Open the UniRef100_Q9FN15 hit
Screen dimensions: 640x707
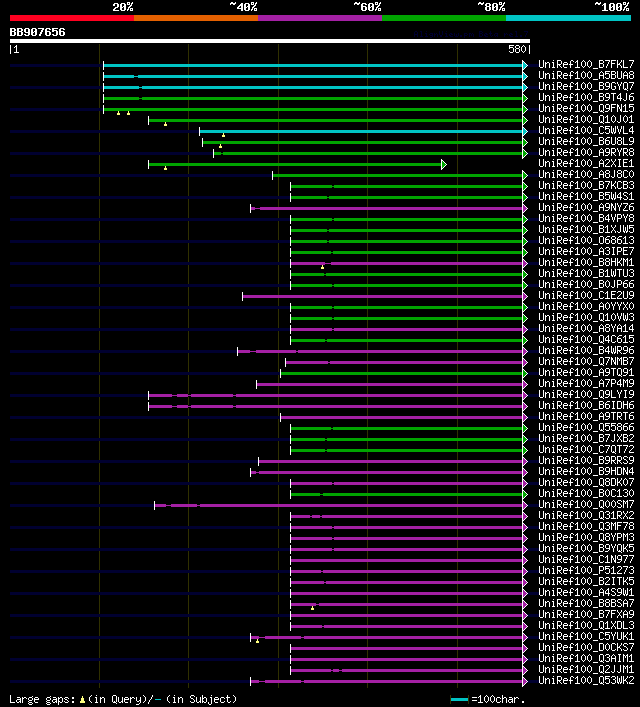(x=586, y=108)
